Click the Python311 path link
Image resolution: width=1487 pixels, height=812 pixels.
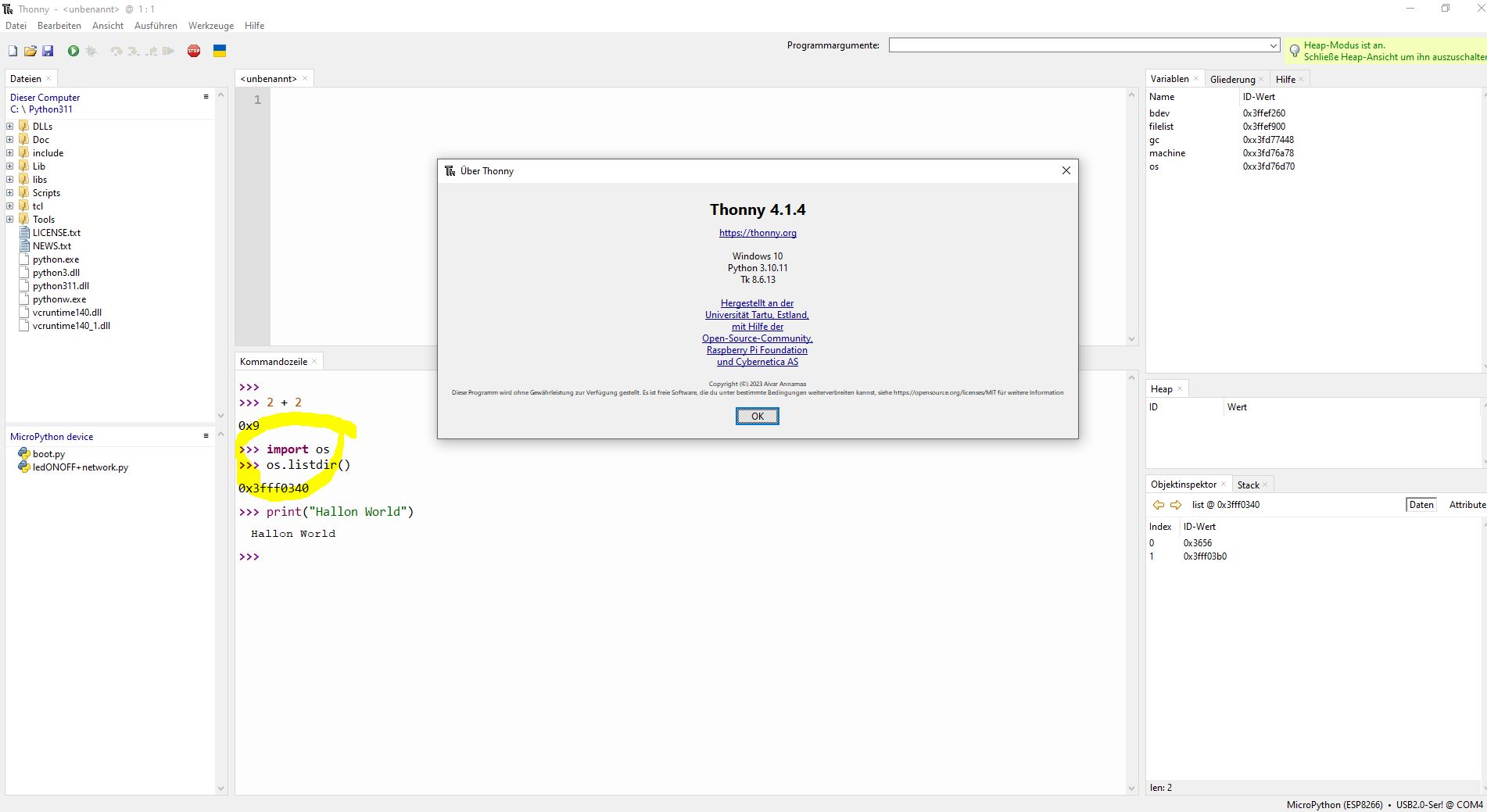point(50,109)
